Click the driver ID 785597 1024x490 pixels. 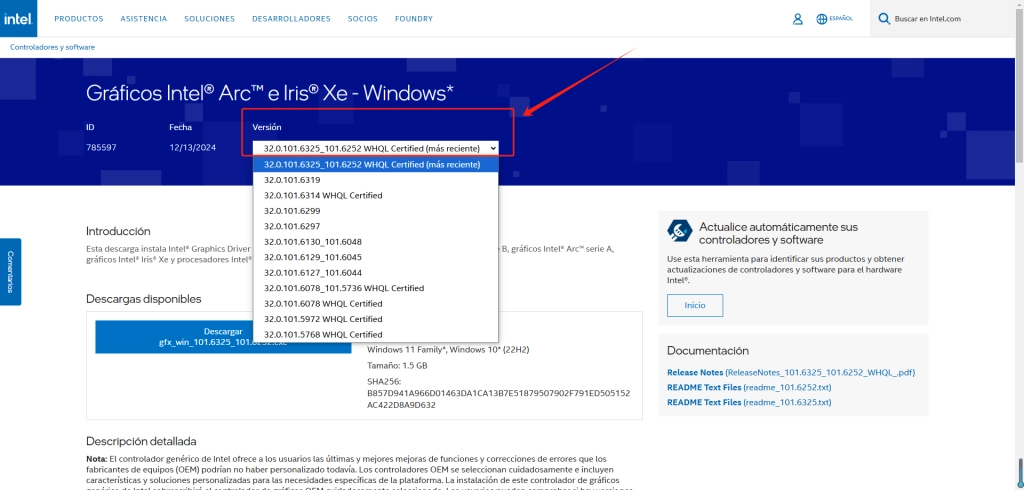[101, 148]
